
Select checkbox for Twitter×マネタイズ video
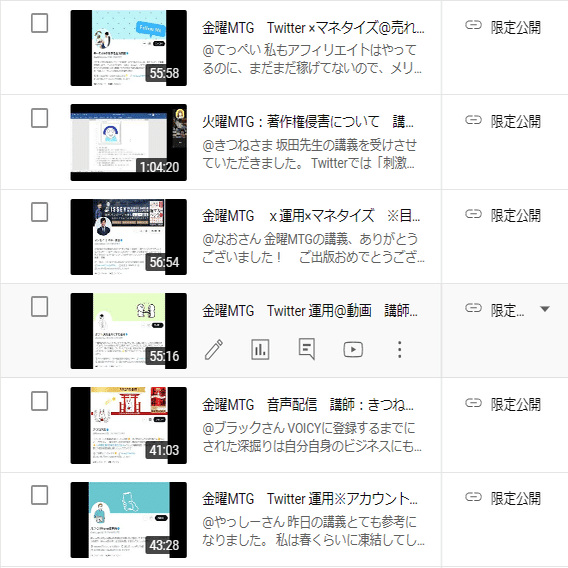(x=39, y=24)
